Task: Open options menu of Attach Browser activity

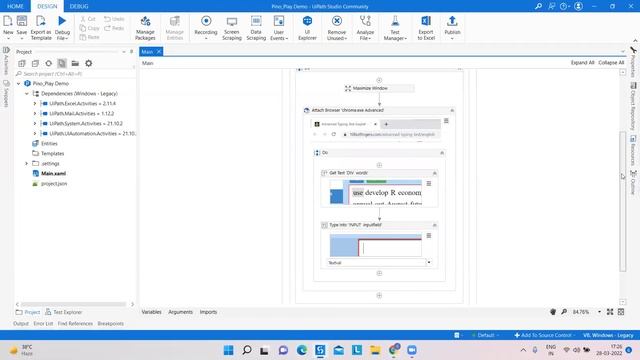Action: 446,121
